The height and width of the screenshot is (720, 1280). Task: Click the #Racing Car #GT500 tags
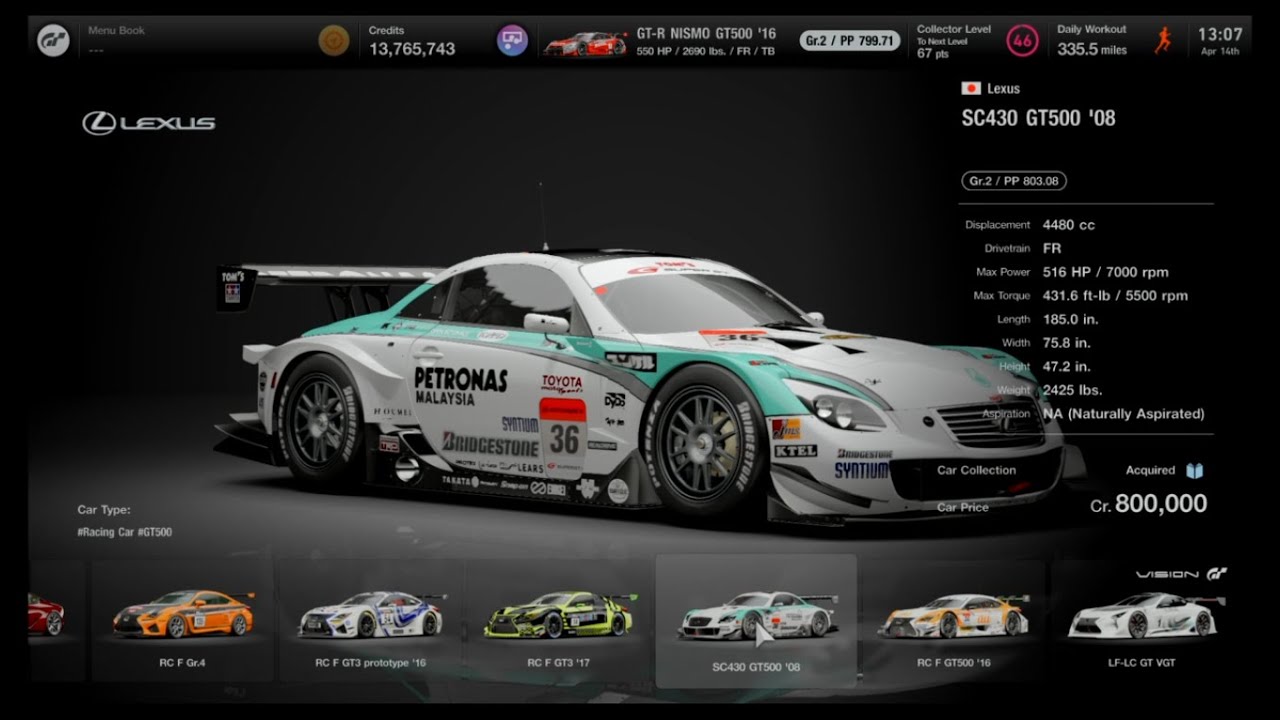[124, 532]
